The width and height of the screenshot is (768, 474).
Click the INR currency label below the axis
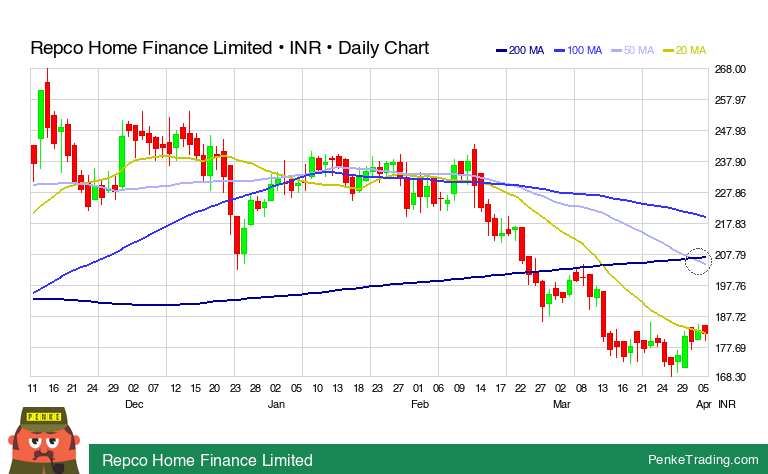(727, 404)
